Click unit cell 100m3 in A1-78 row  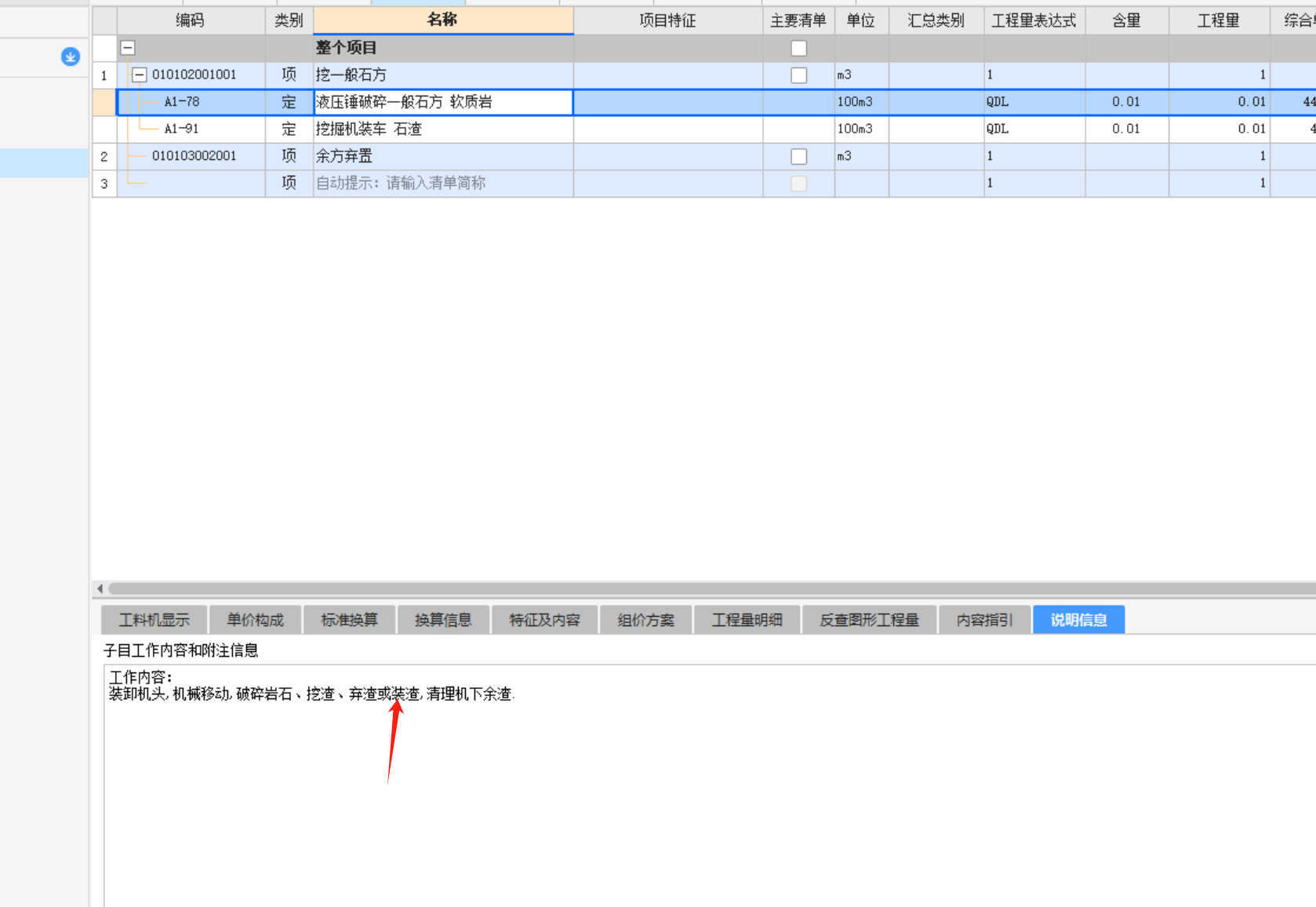coord(861,102)
